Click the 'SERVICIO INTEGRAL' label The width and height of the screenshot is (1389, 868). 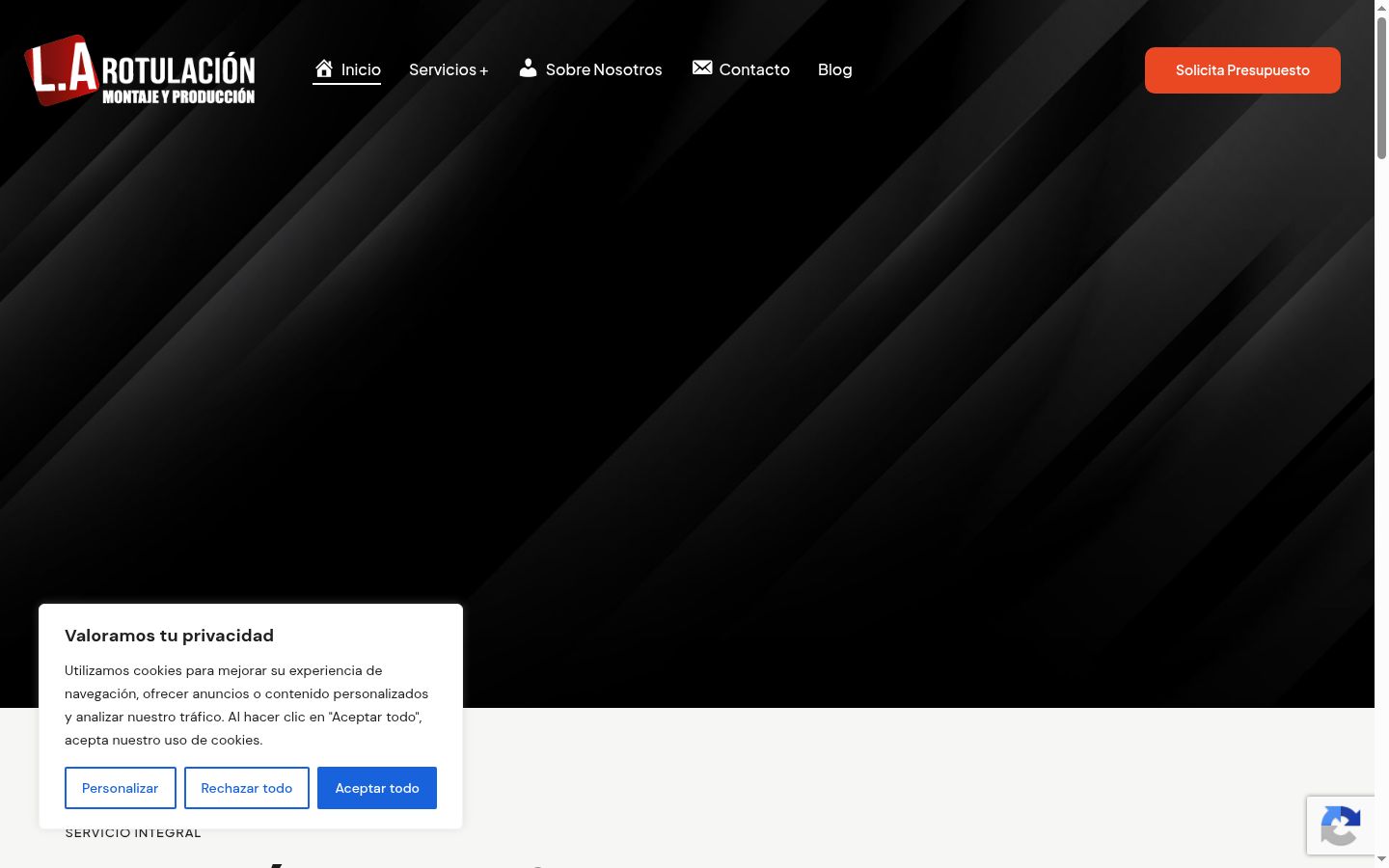coord(133,833)
